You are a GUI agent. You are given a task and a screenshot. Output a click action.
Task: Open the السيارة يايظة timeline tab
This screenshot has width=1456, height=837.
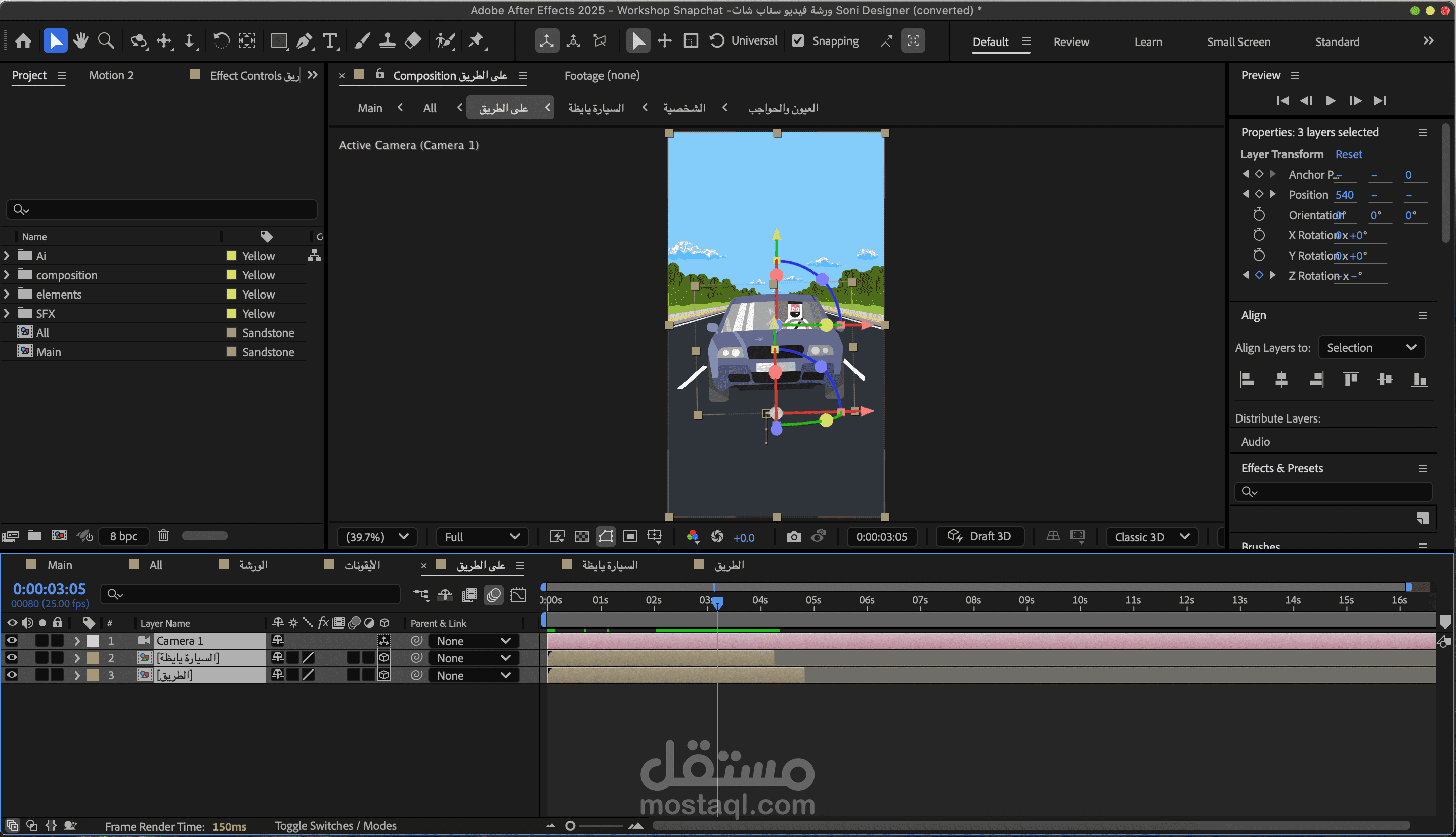[x=609, y=565]
